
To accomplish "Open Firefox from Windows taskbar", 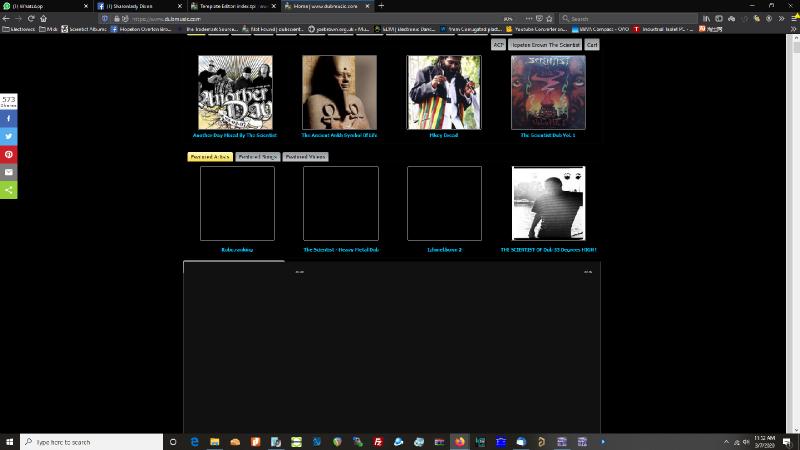I will [x=460, y=441].
